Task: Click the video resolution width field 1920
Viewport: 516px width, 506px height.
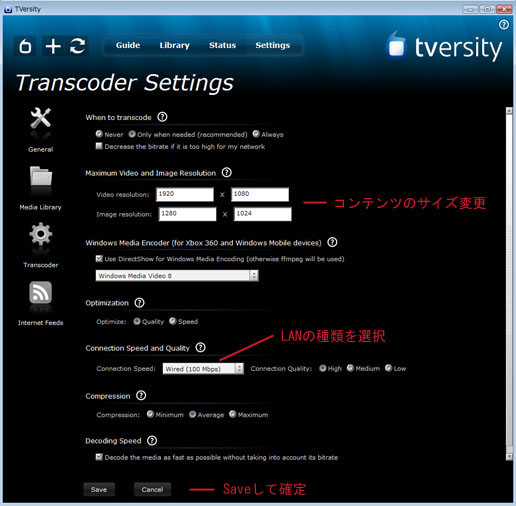Action: coord(185,194)
